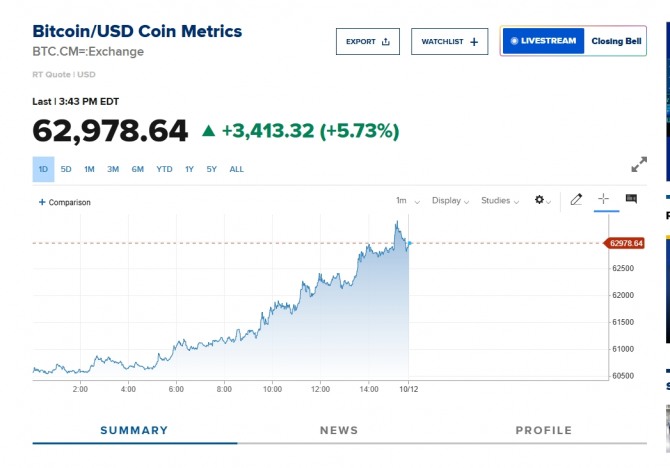Viewport: 670px width, 468px height.
Task: Open the 1m interval dropdown
Action: coord(407,201)
